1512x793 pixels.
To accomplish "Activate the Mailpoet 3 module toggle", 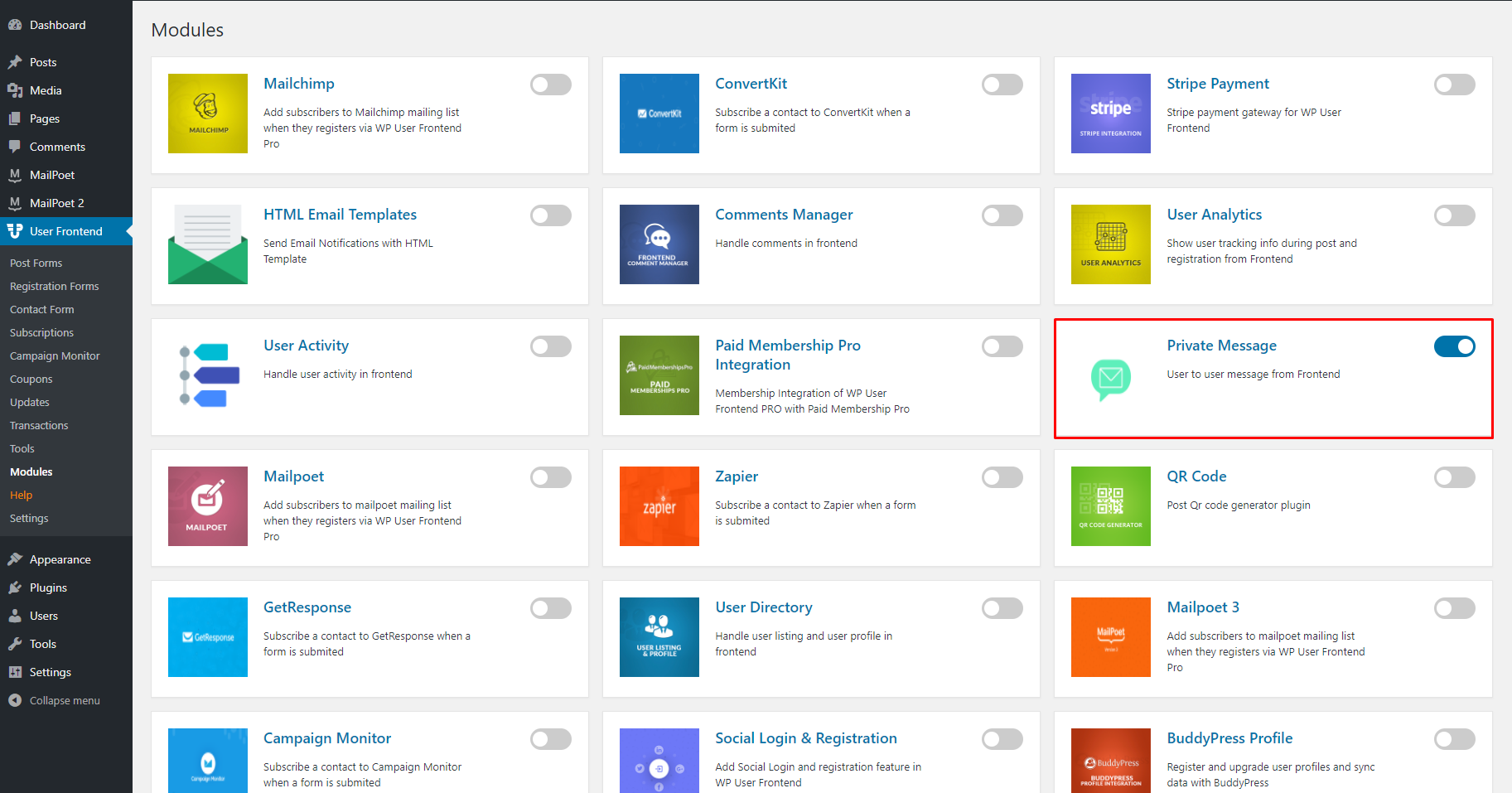I will pyautogui.click(x=1454, y=608).
